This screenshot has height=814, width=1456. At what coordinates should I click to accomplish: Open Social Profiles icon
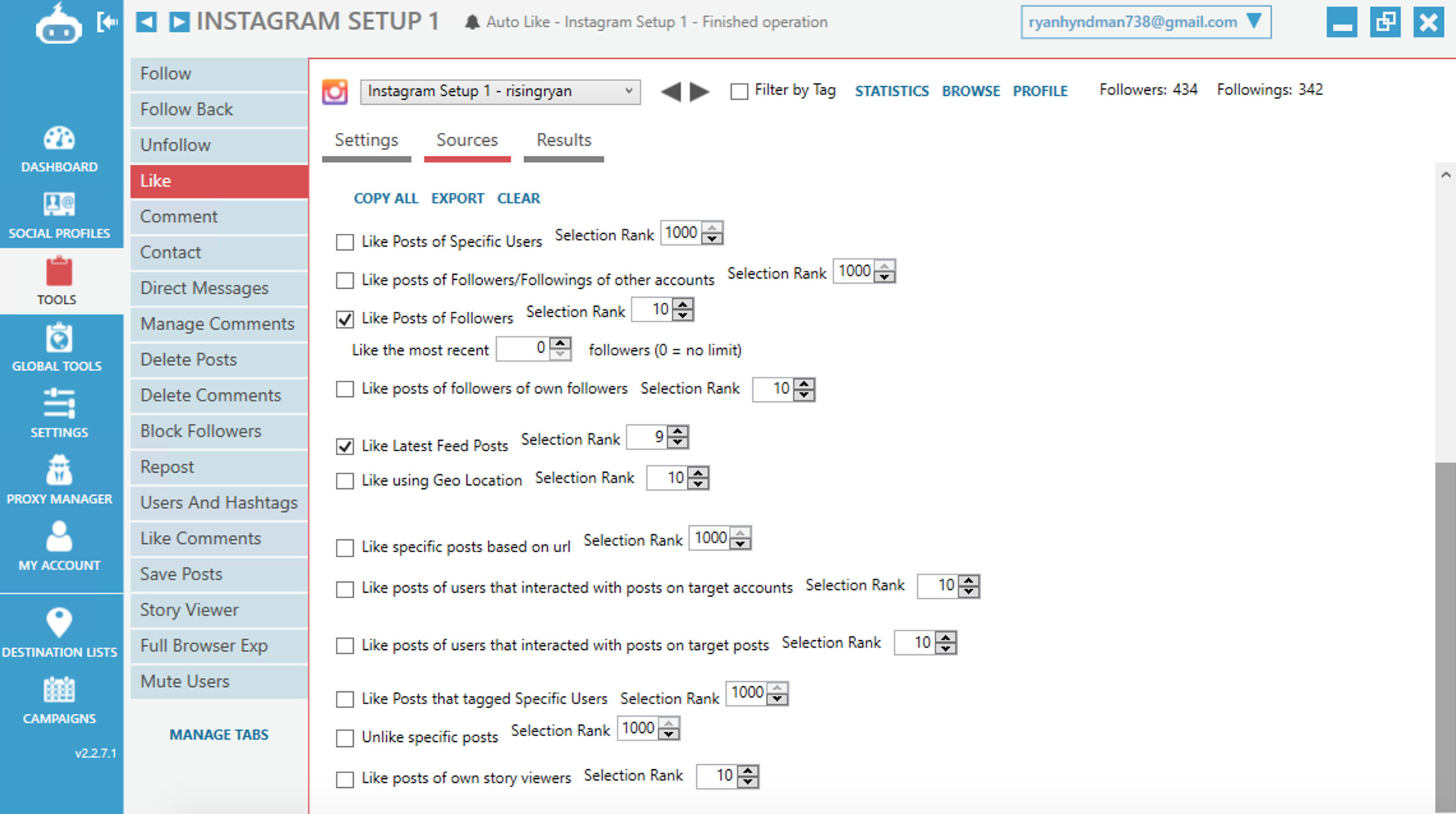click(x=59, y=205)
